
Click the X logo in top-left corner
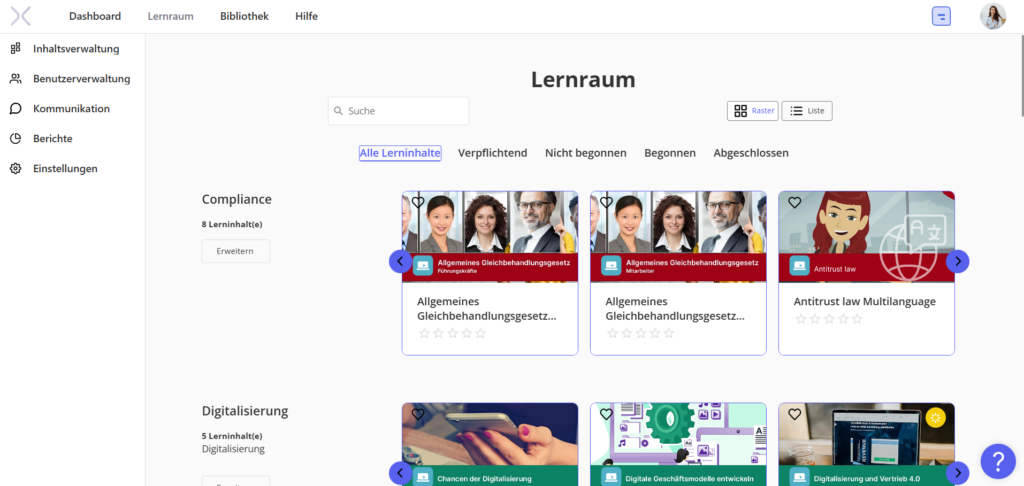pos(21,16)
